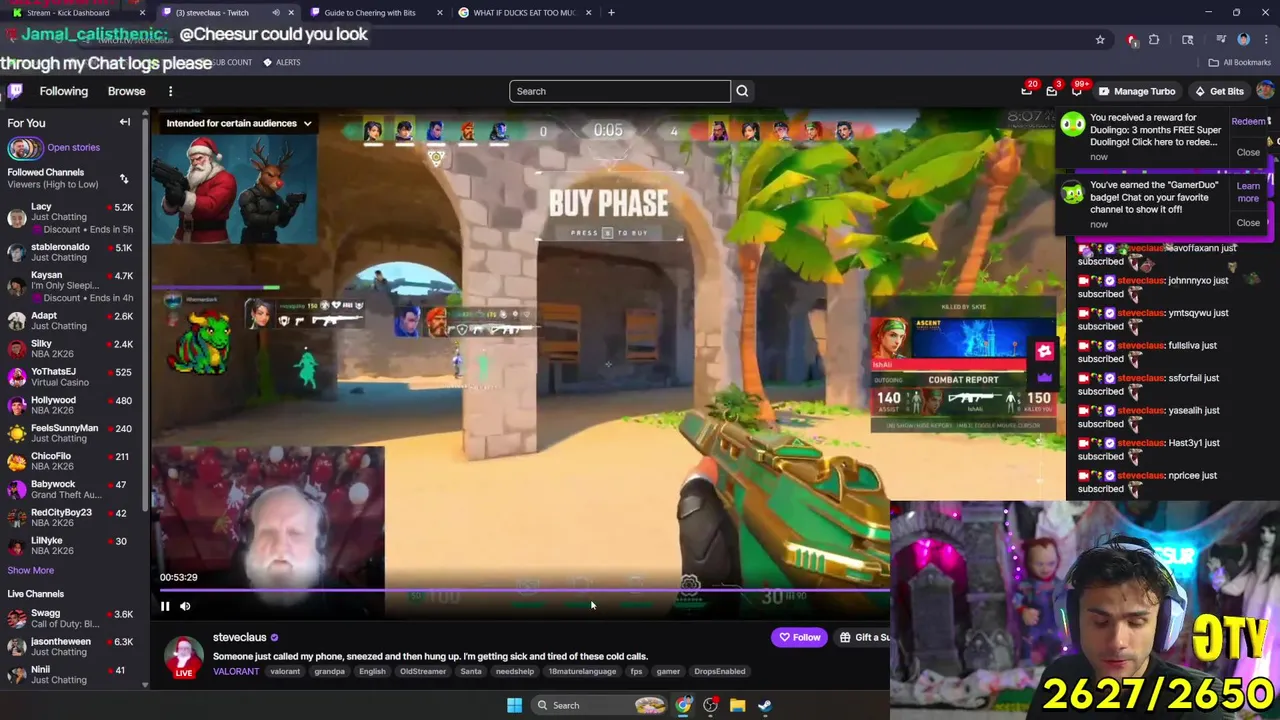Open the Following page
1280x720 pixels.
point(64,91)
